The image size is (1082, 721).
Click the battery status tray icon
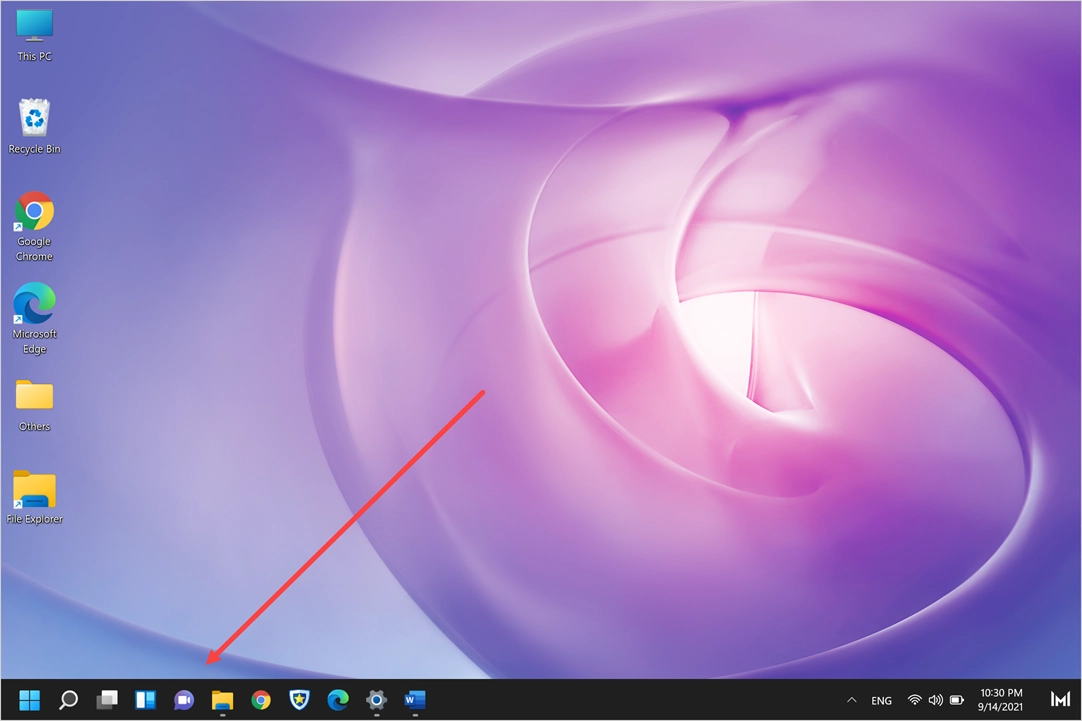tap(957, 700)
